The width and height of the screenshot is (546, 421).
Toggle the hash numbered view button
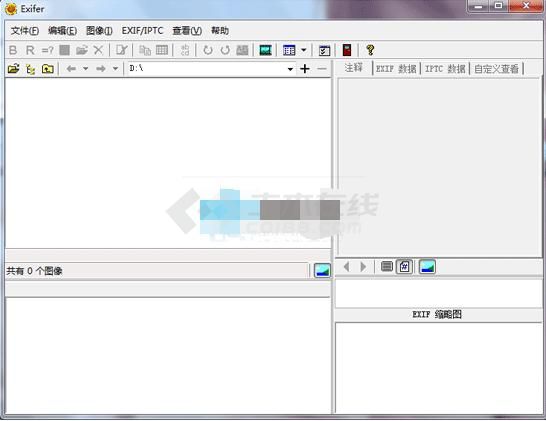(404, 267)
